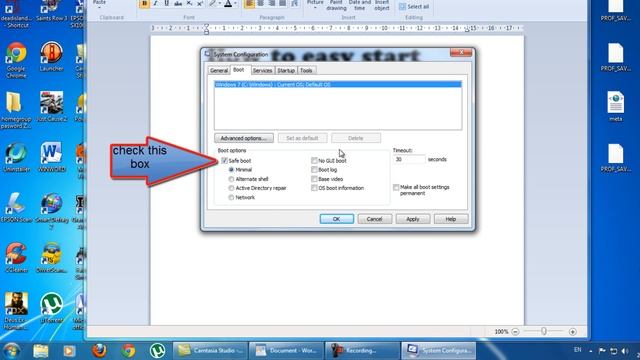
Task: Apply Subscript in WordPad Font group
Action: point(189,4)
